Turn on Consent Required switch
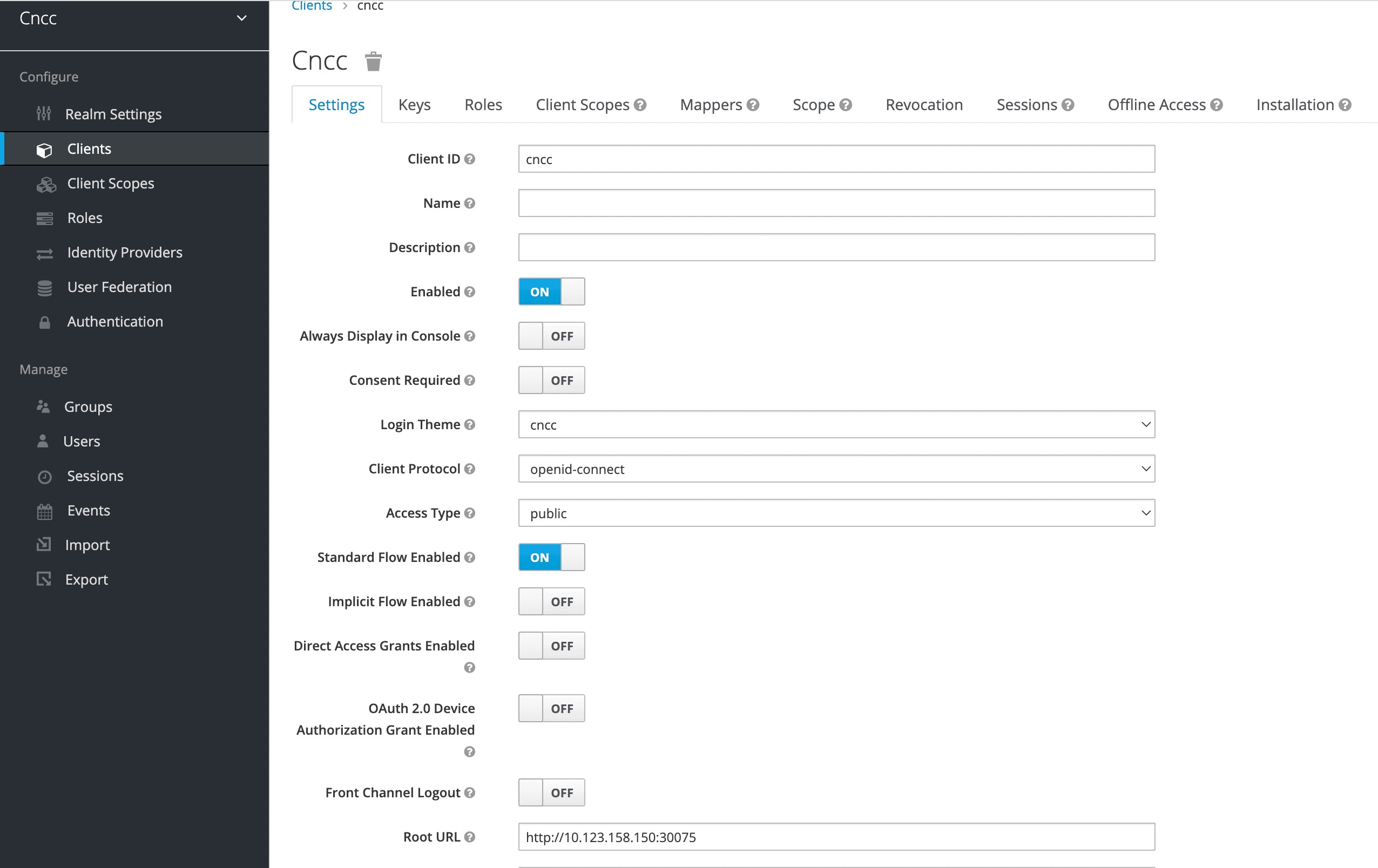This screenshot has width=1378, height=868. click(x=551, y=381)
